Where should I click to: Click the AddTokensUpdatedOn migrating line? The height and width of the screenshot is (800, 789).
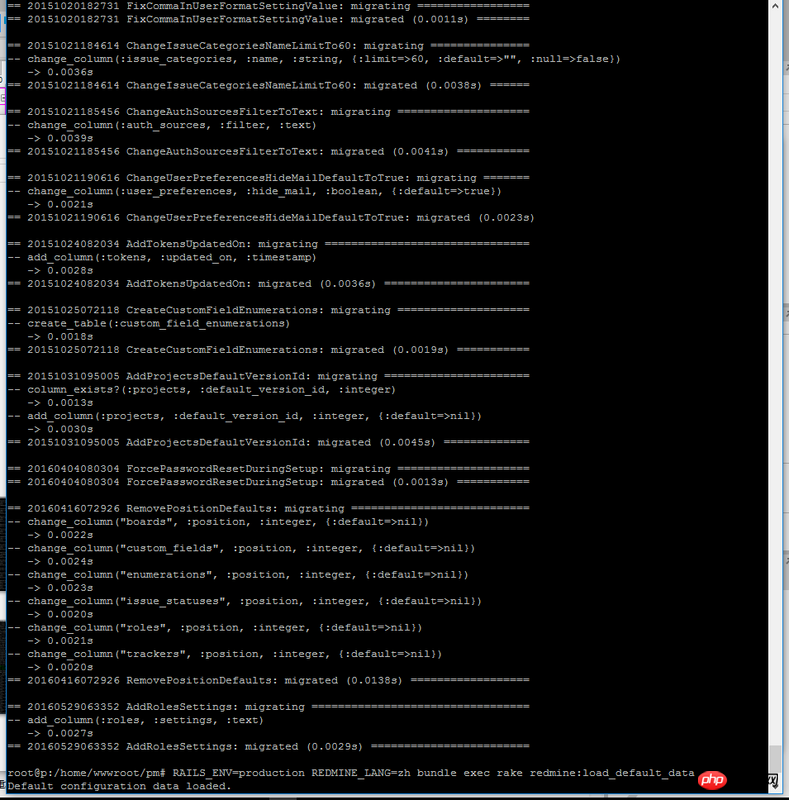point(269,244)
